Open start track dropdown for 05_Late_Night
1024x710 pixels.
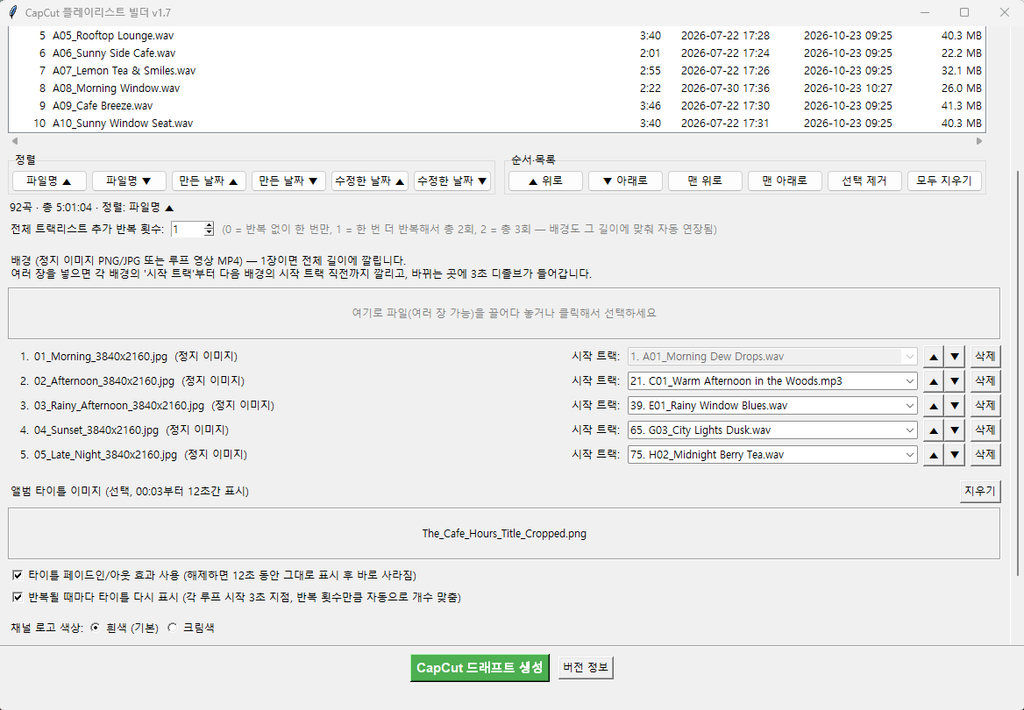[773, 455]
